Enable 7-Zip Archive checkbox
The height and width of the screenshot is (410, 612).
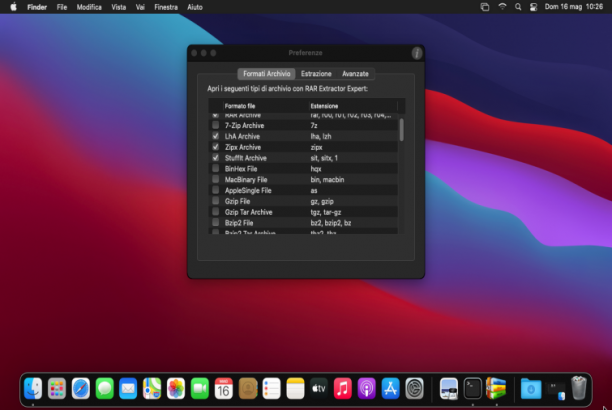(x=215, y=125)
